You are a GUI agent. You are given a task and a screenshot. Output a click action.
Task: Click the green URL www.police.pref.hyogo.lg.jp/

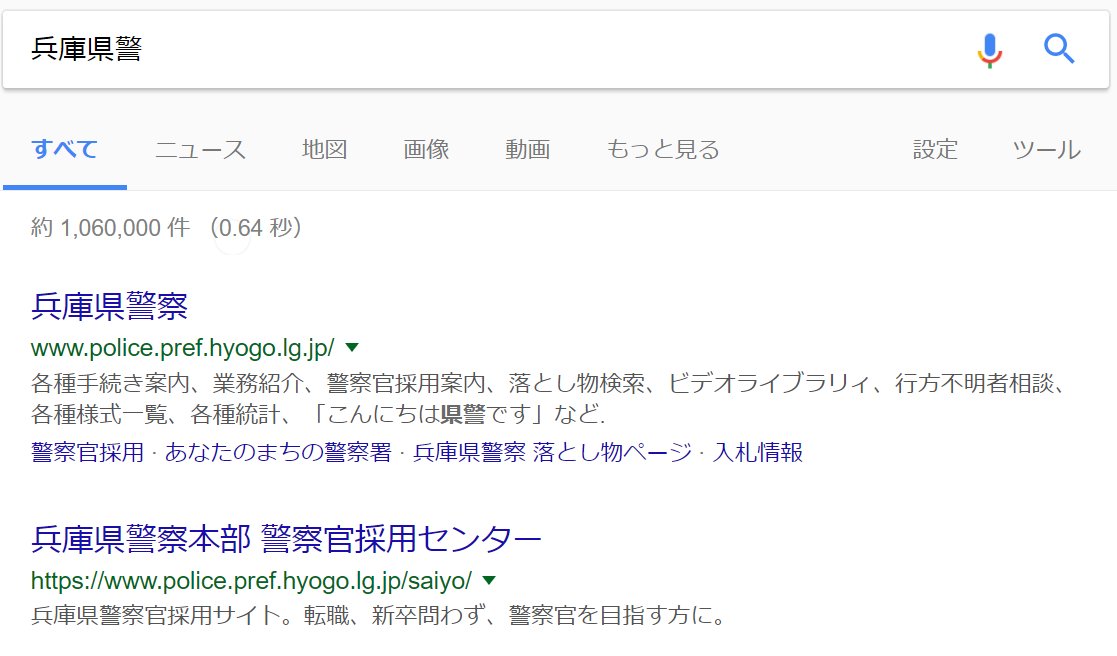tap(183, 348)
